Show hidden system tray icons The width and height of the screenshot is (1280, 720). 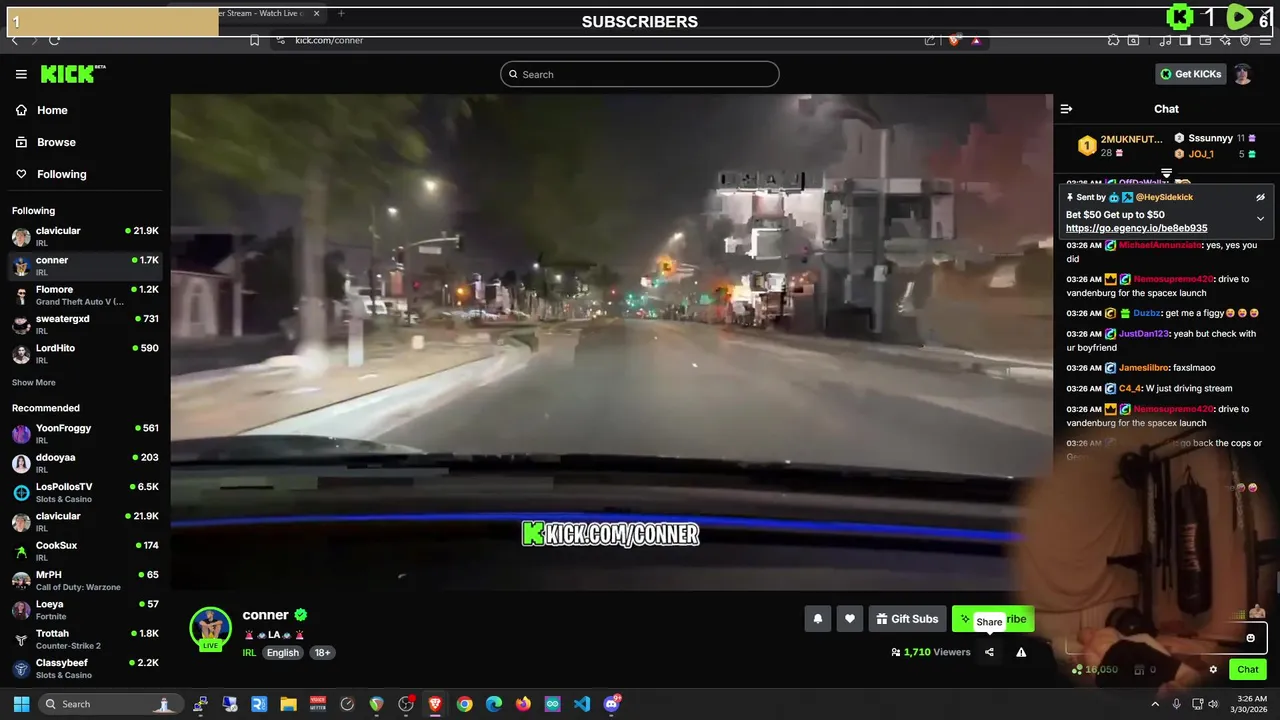(1156, 704)
